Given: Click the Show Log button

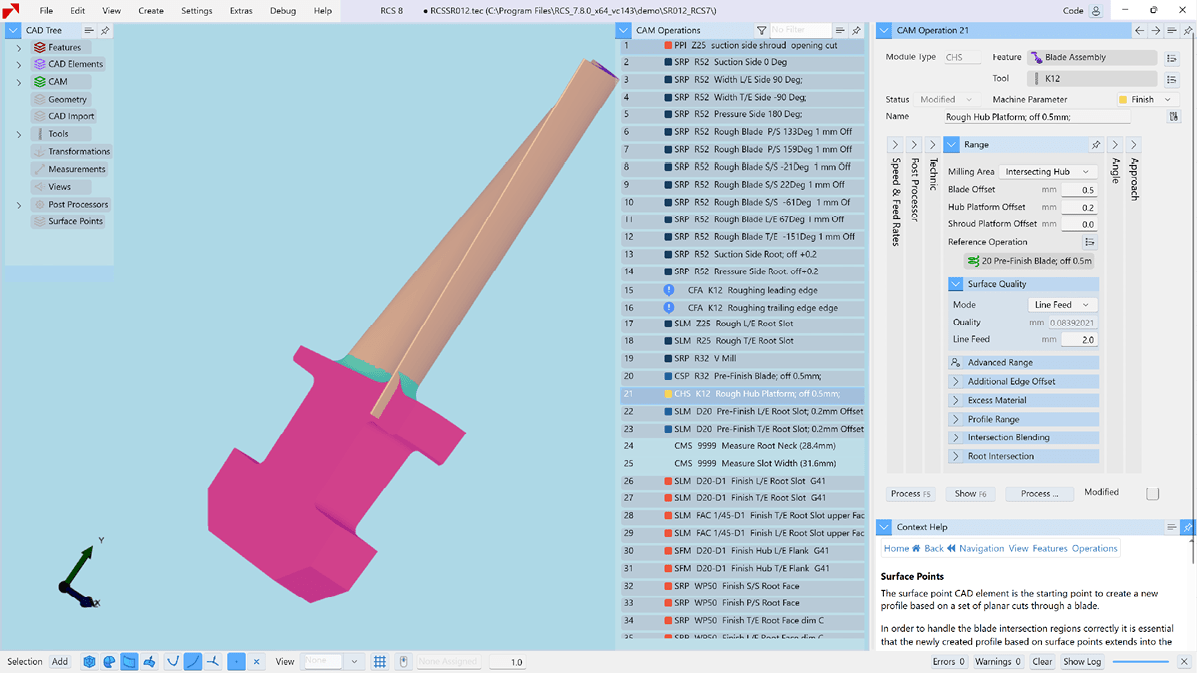Looking at the screenshot, I should (1081, 662).
